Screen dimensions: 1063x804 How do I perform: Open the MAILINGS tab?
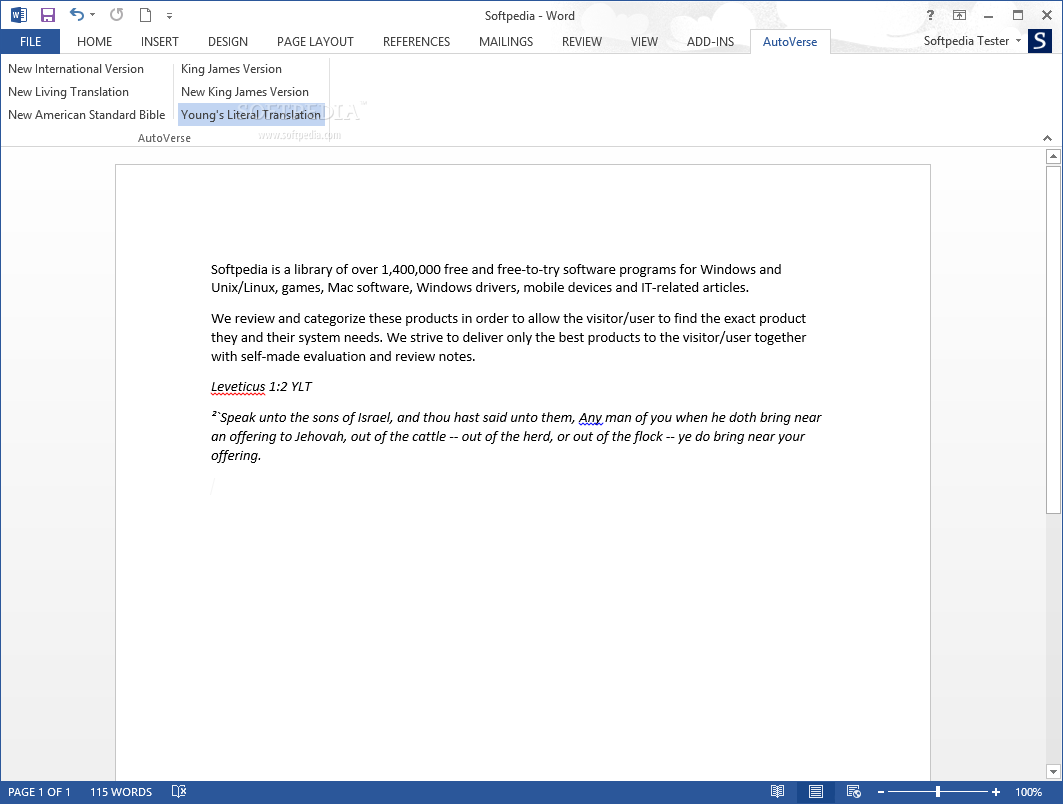point(506,41)
